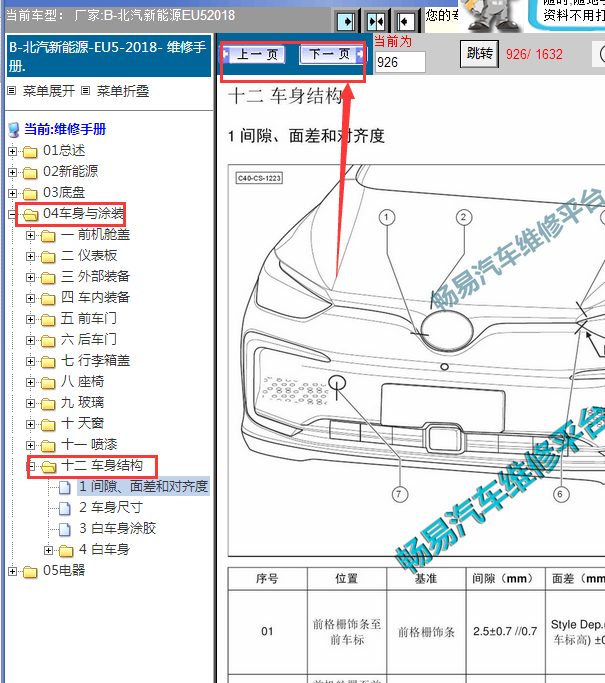Click the B-北汽新能源-EU5-2018 维修手册 title
The image size is (605, 683).
[x=108, y=56]
